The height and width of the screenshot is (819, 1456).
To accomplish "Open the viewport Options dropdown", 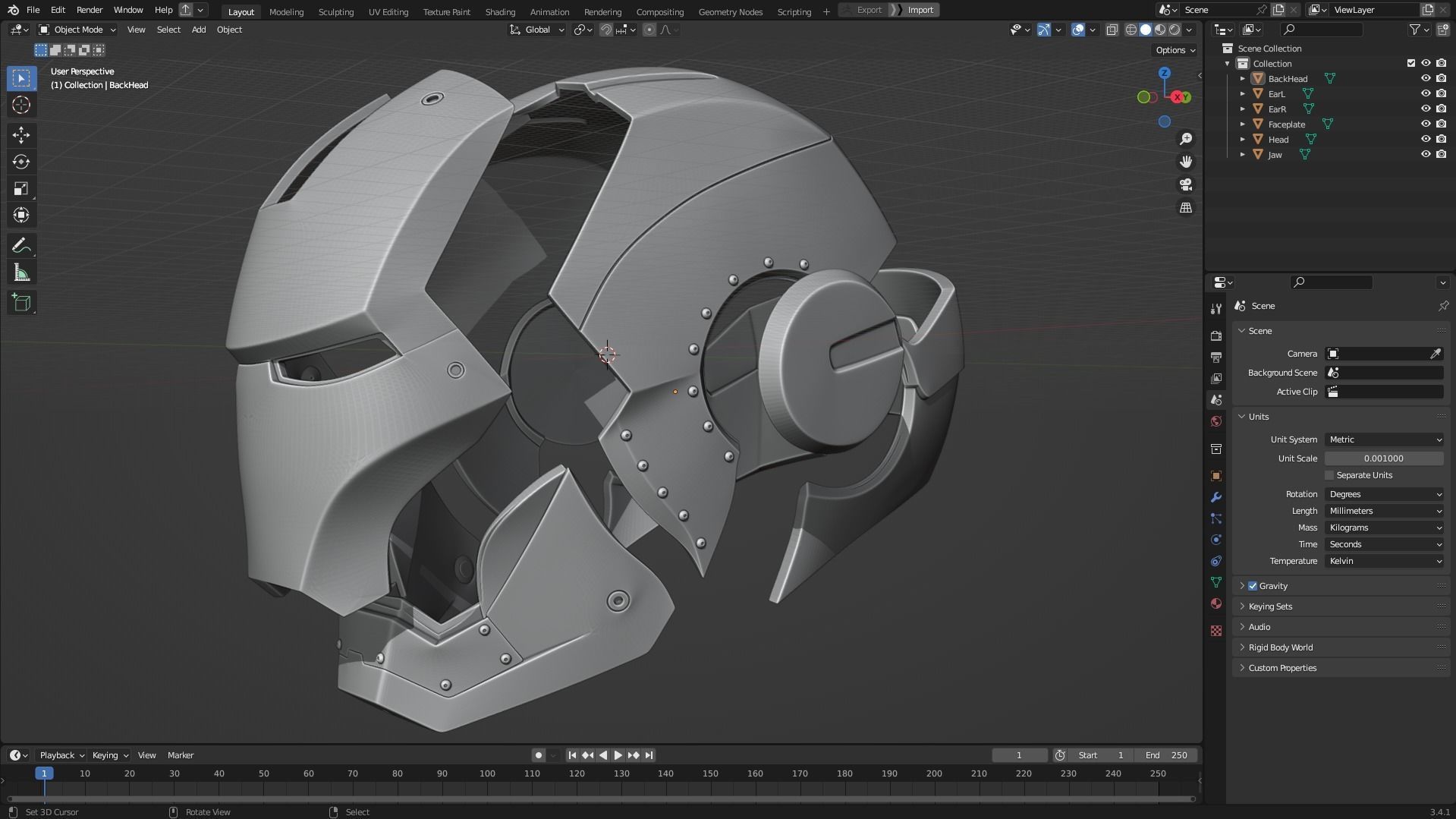I will tap(1175, 50).
